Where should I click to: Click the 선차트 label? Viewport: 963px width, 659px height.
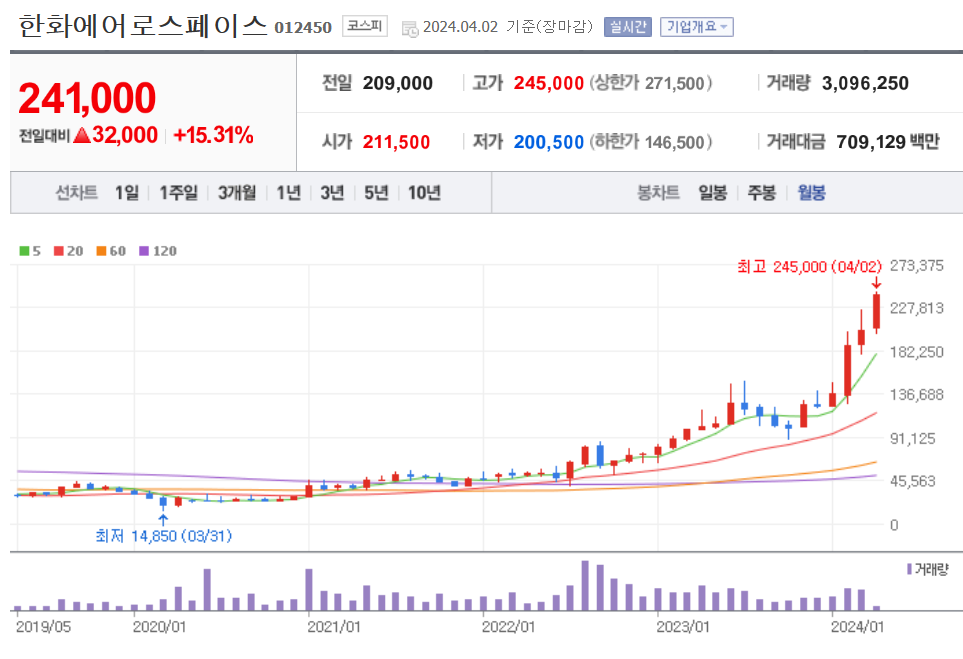pos(77,193)
